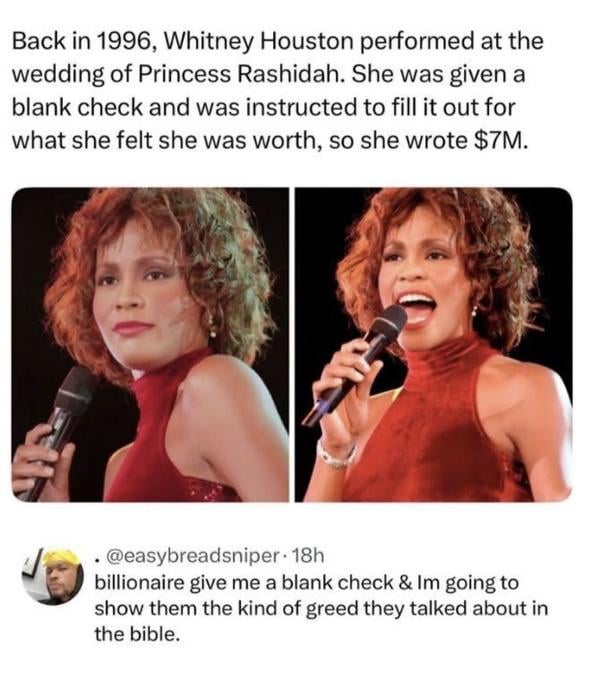Click the red dress in the right photo
The width and height of the screenshot is (602, 675).
tap(440, 440)
